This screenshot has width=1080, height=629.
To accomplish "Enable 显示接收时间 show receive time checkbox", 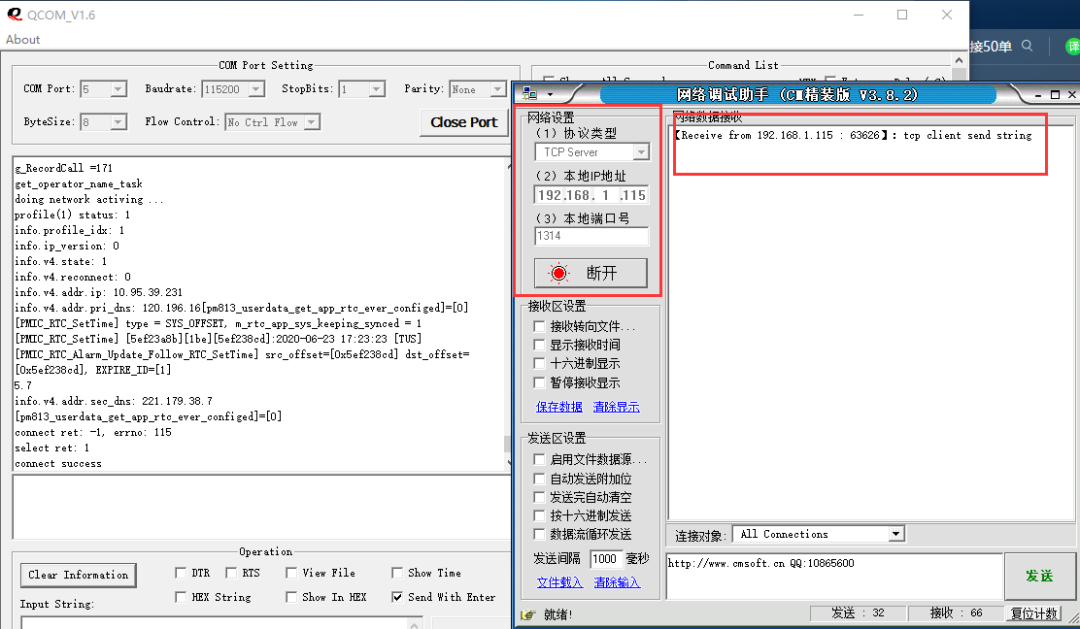I will point(539,345).
